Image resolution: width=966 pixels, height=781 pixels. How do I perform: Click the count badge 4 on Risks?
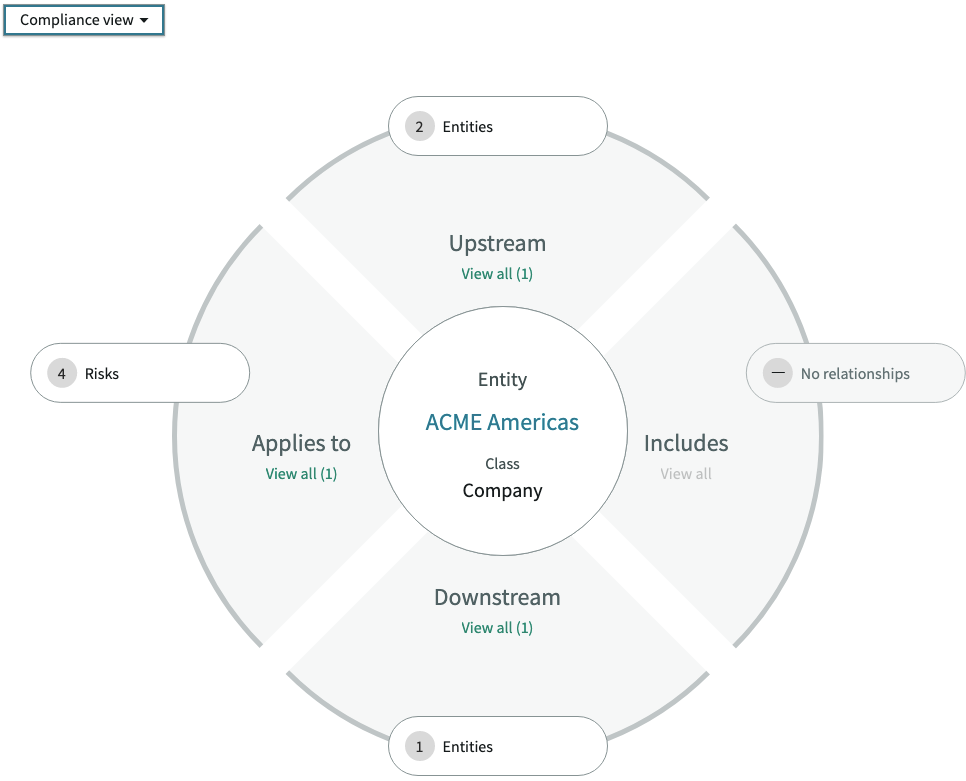coord(62,373)
